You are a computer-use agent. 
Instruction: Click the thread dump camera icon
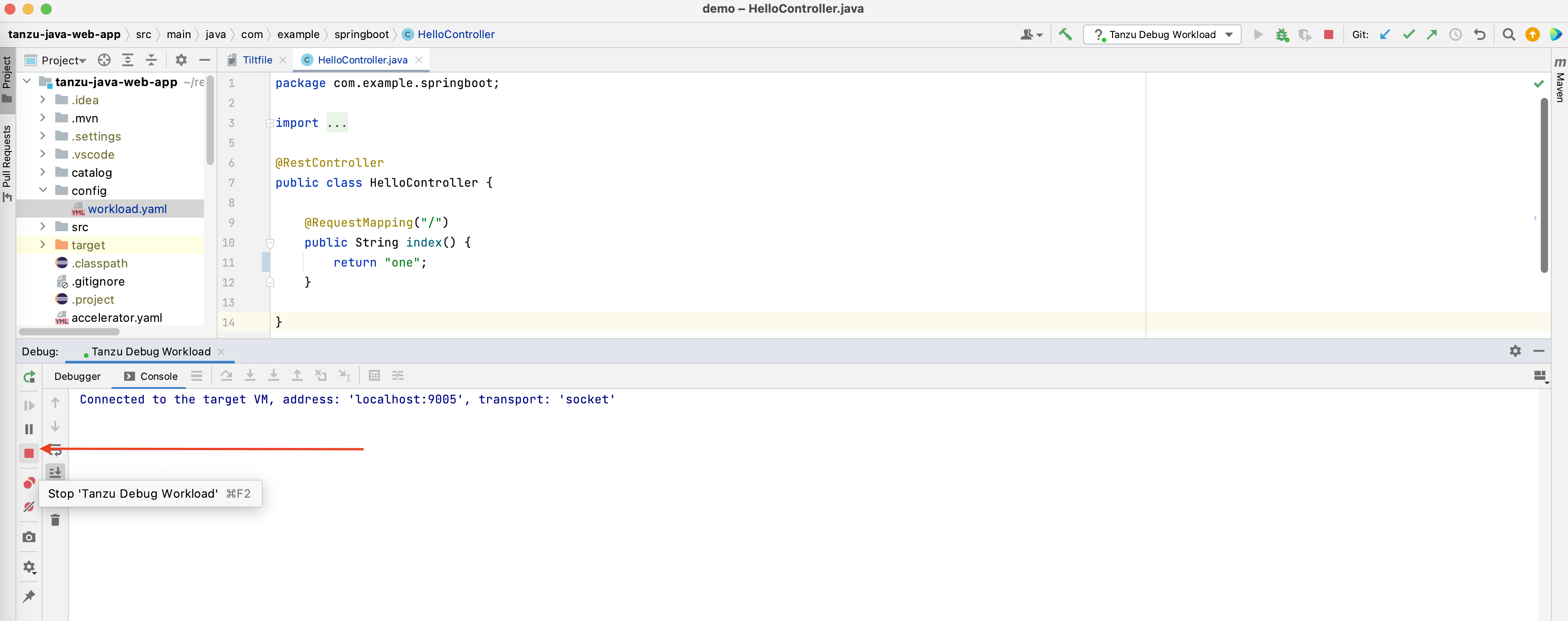(29, 537)
